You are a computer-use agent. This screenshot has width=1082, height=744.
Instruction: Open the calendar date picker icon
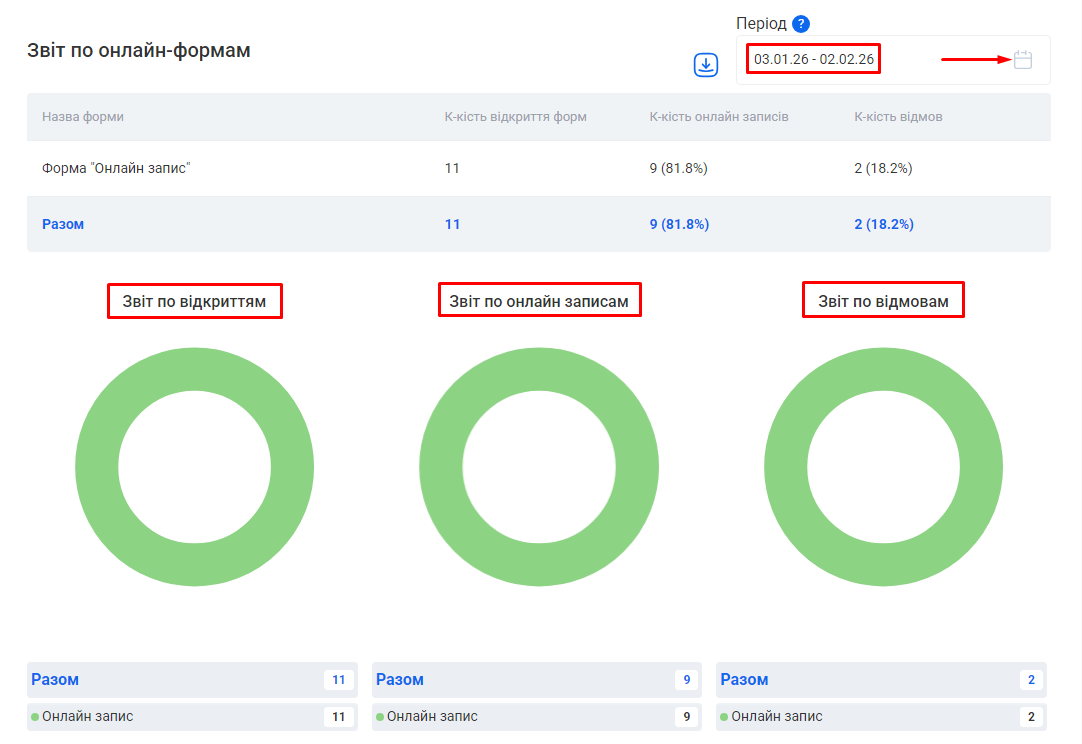pyautogui.click(x=1022, y=60)
